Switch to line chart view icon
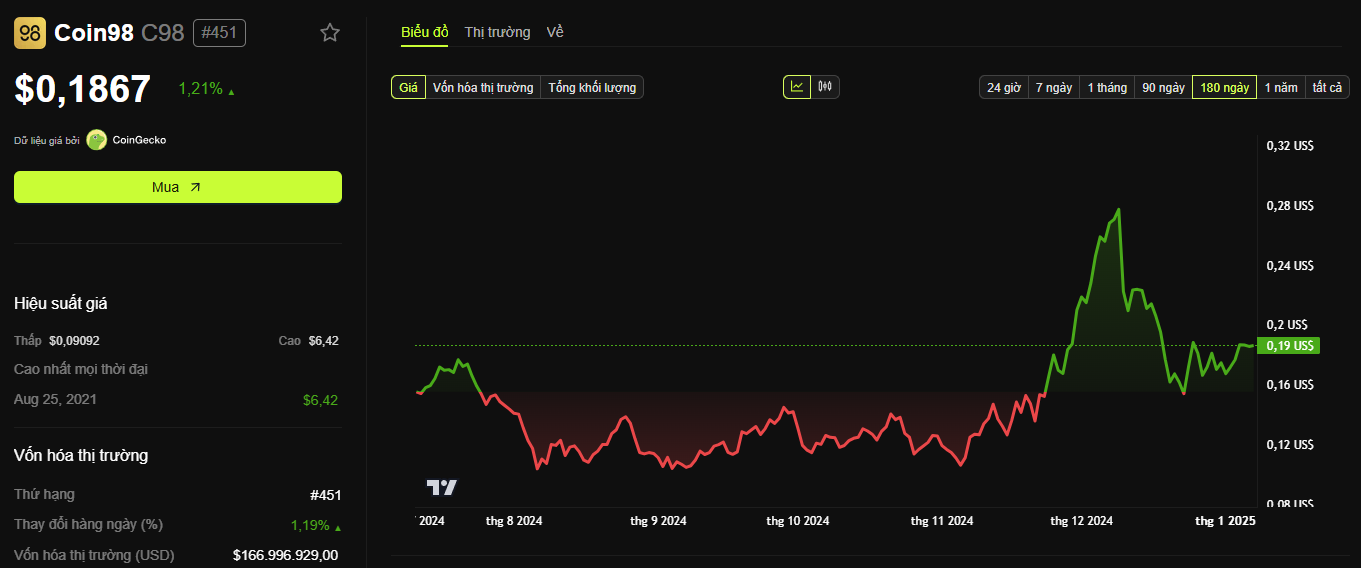 797,87
